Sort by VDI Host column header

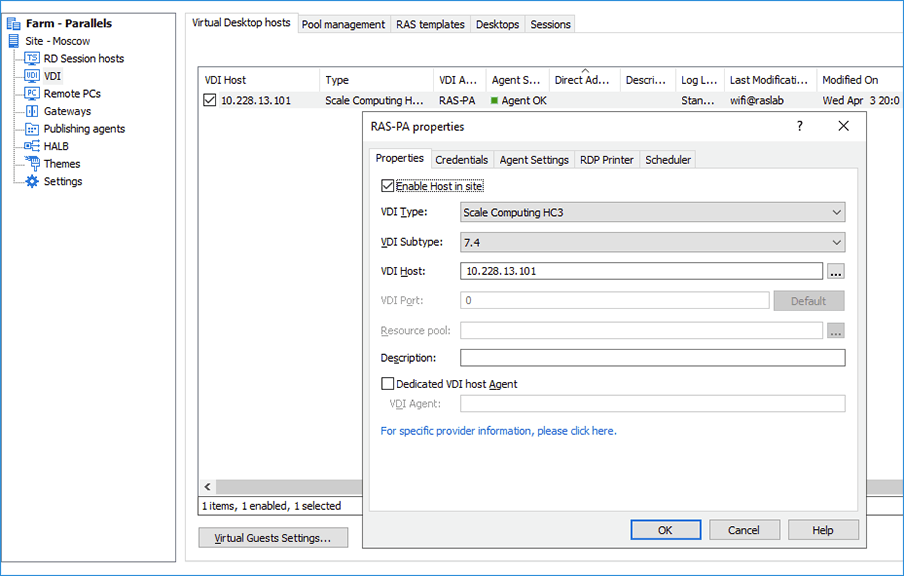point(259,80)
